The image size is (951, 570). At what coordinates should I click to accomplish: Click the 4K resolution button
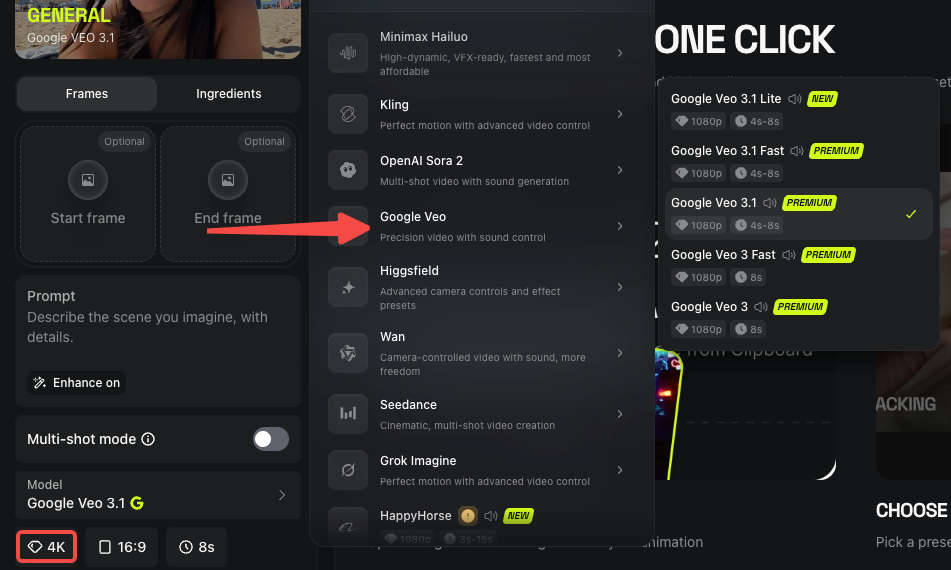(x=47, y=547)
